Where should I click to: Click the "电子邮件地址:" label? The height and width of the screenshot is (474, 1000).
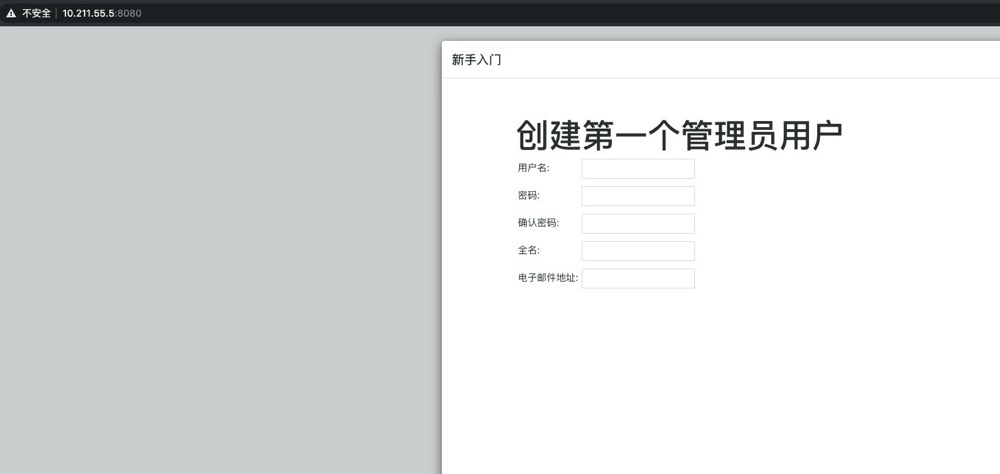(x=548, y=278)
